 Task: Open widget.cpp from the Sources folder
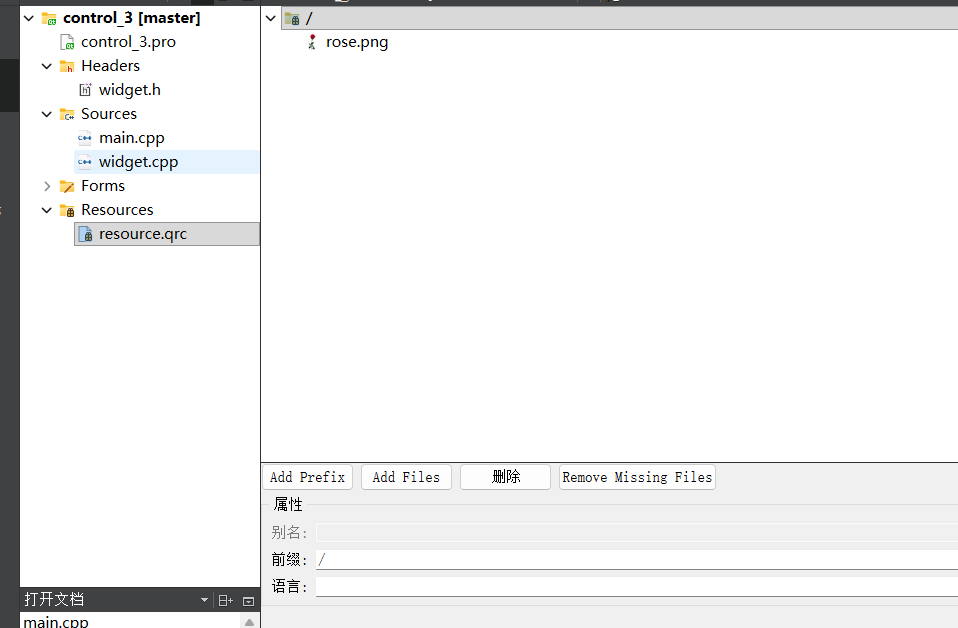tap(138, 162)
